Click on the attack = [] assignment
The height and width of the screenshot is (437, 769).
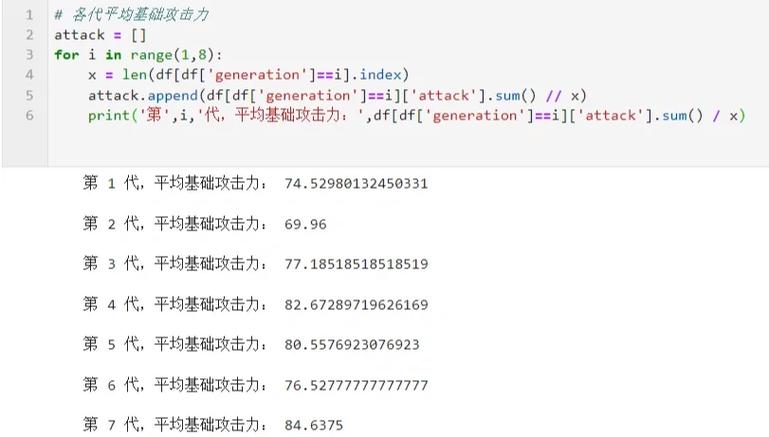coord(100,35)
